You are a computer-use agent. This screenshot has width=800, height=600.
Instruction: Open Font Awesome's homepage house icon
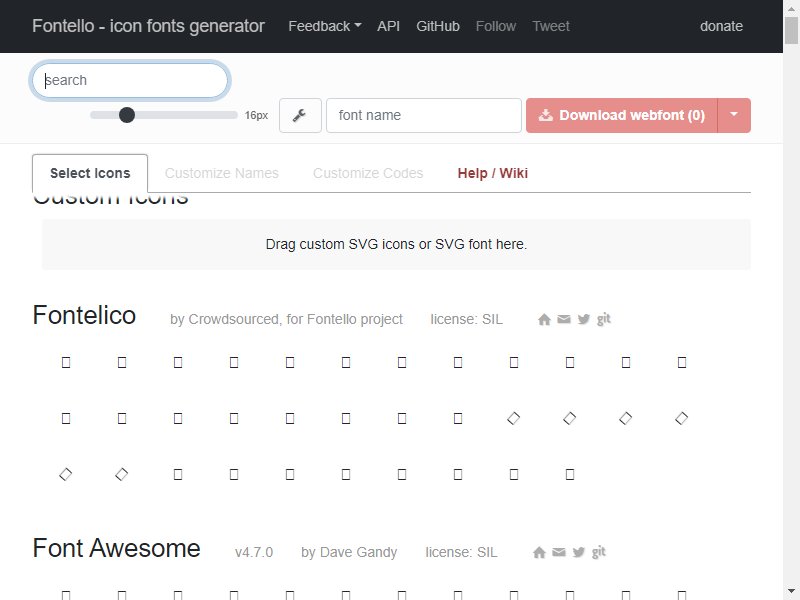point(539,552)
